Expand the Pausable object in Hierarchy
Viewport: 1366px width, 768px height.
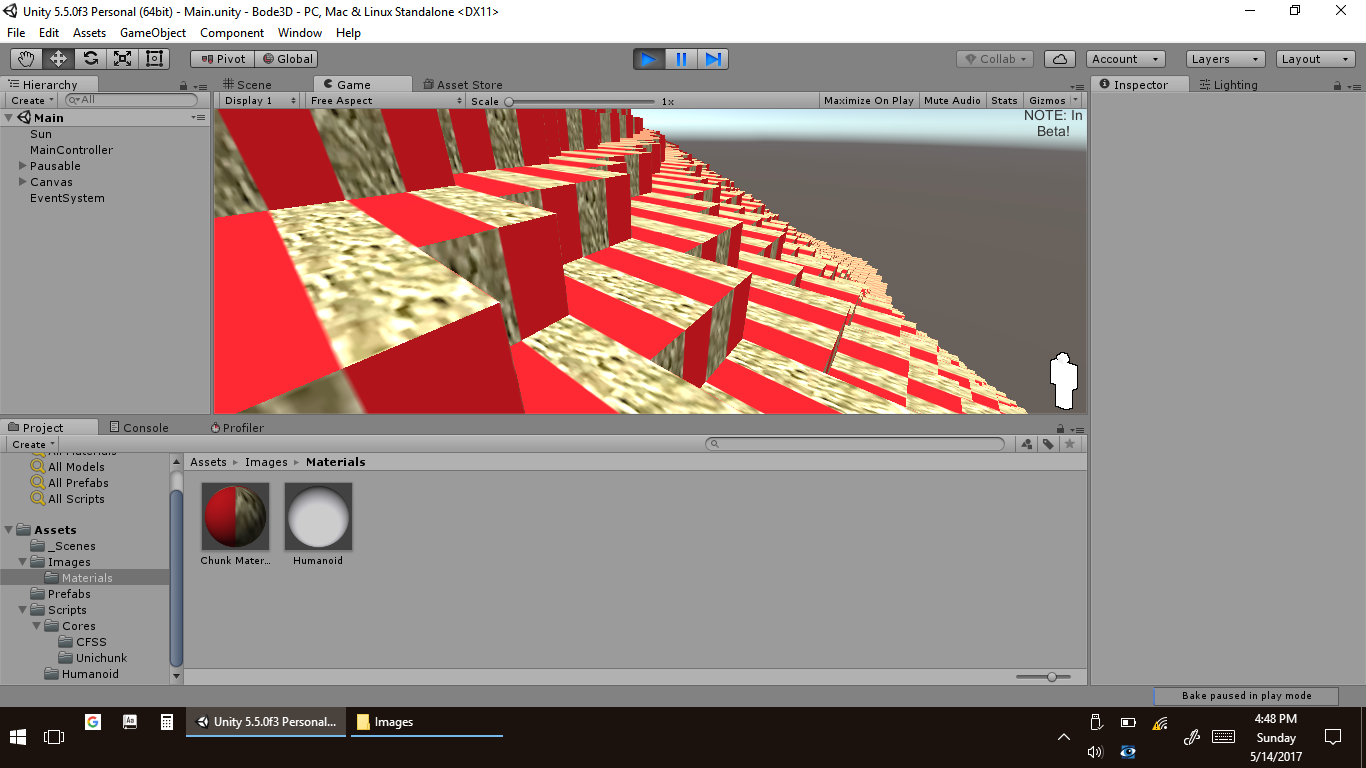pyautogui.click(x=23, y=166)
